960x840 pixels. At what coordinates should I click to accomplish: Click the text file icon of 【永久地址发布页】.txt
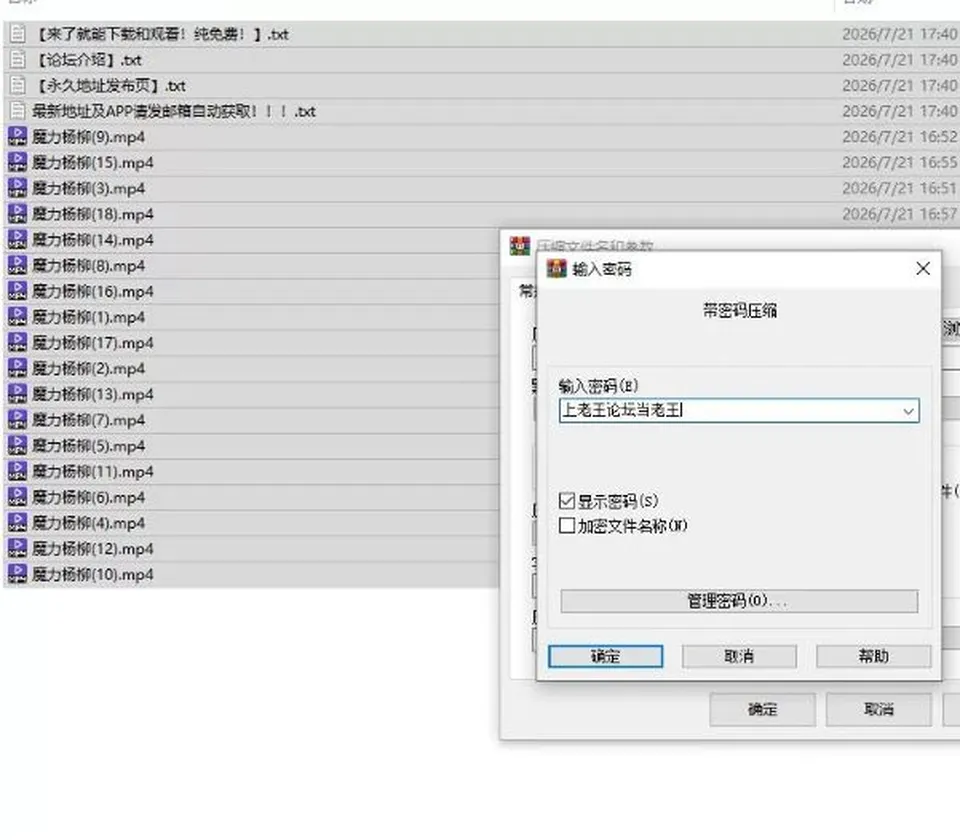tap(18, 85)
